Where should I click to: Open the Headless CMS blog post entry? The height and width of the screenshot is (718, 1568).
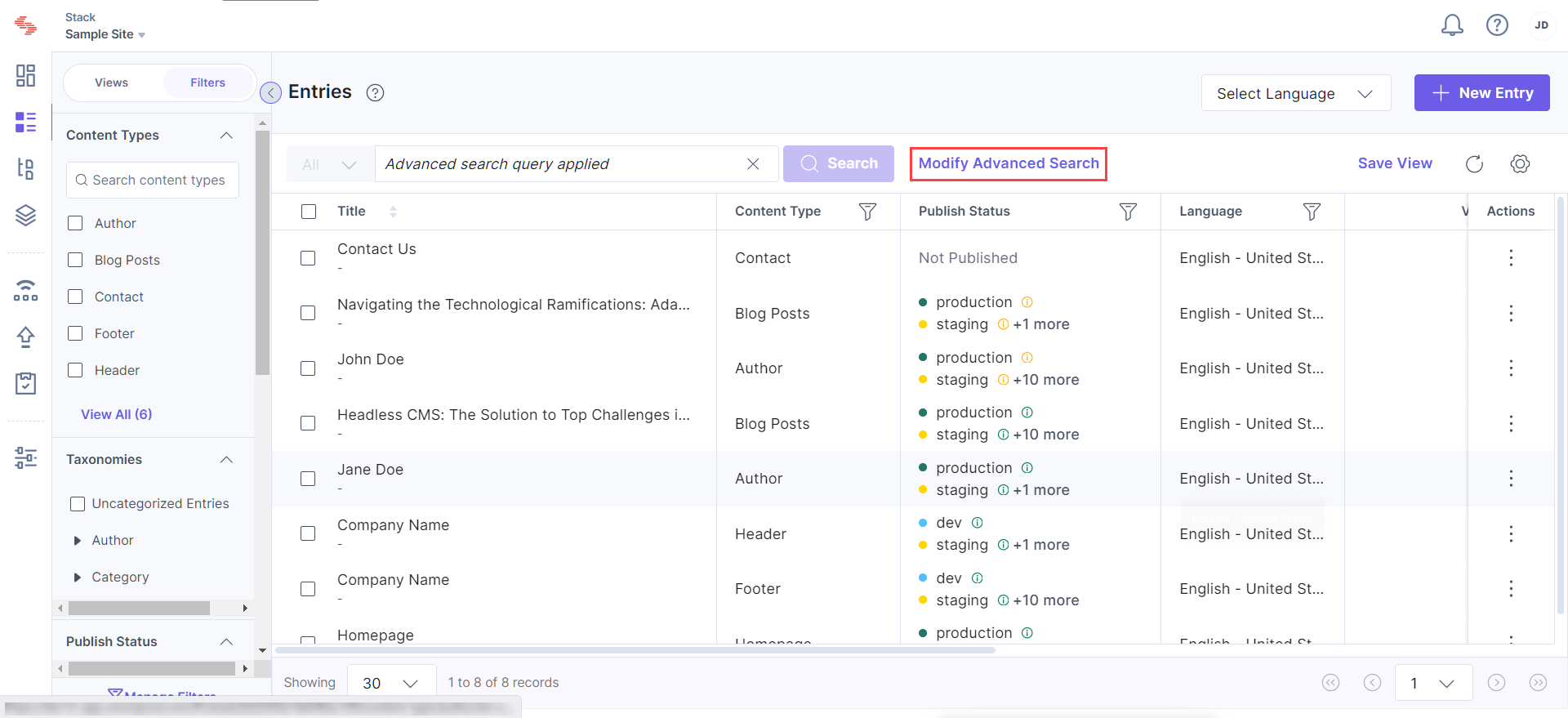pyautogui.click(x=513, y=415)
